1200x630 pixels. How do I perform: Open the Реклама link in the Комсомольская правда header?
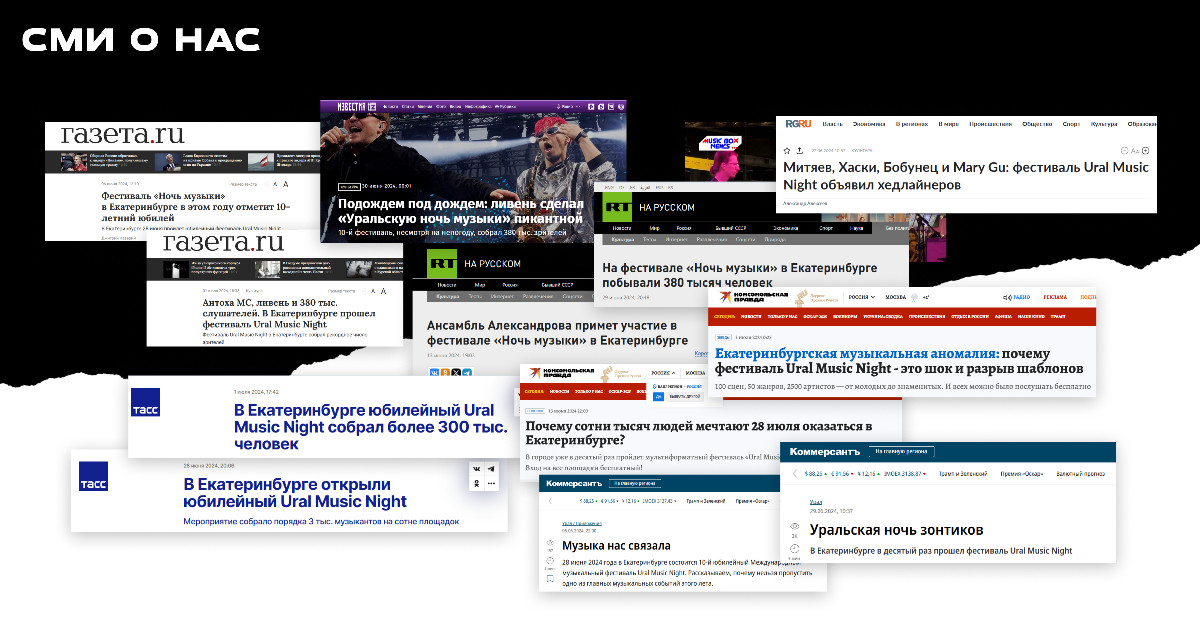[1055, 297]
